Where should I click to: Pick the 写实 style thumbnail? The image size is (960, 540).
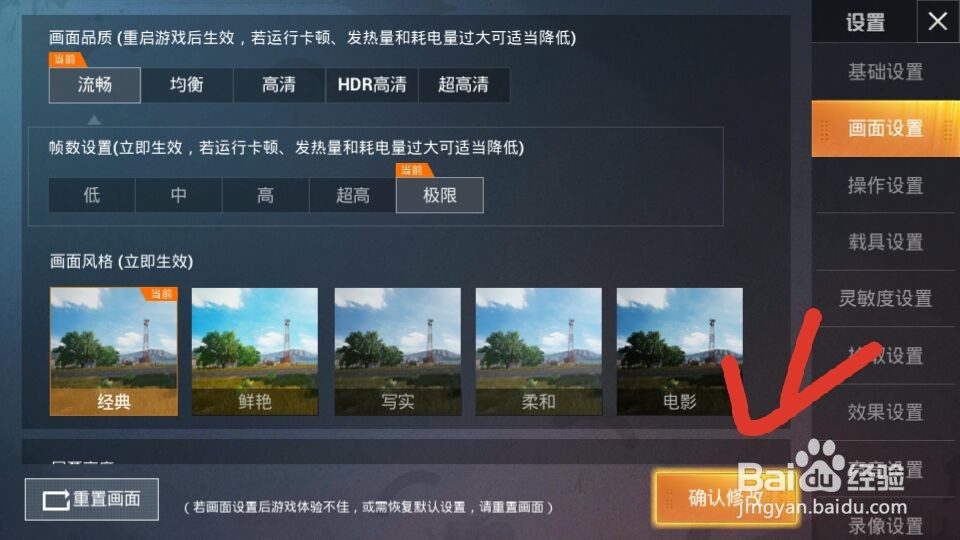pos(397,351)
